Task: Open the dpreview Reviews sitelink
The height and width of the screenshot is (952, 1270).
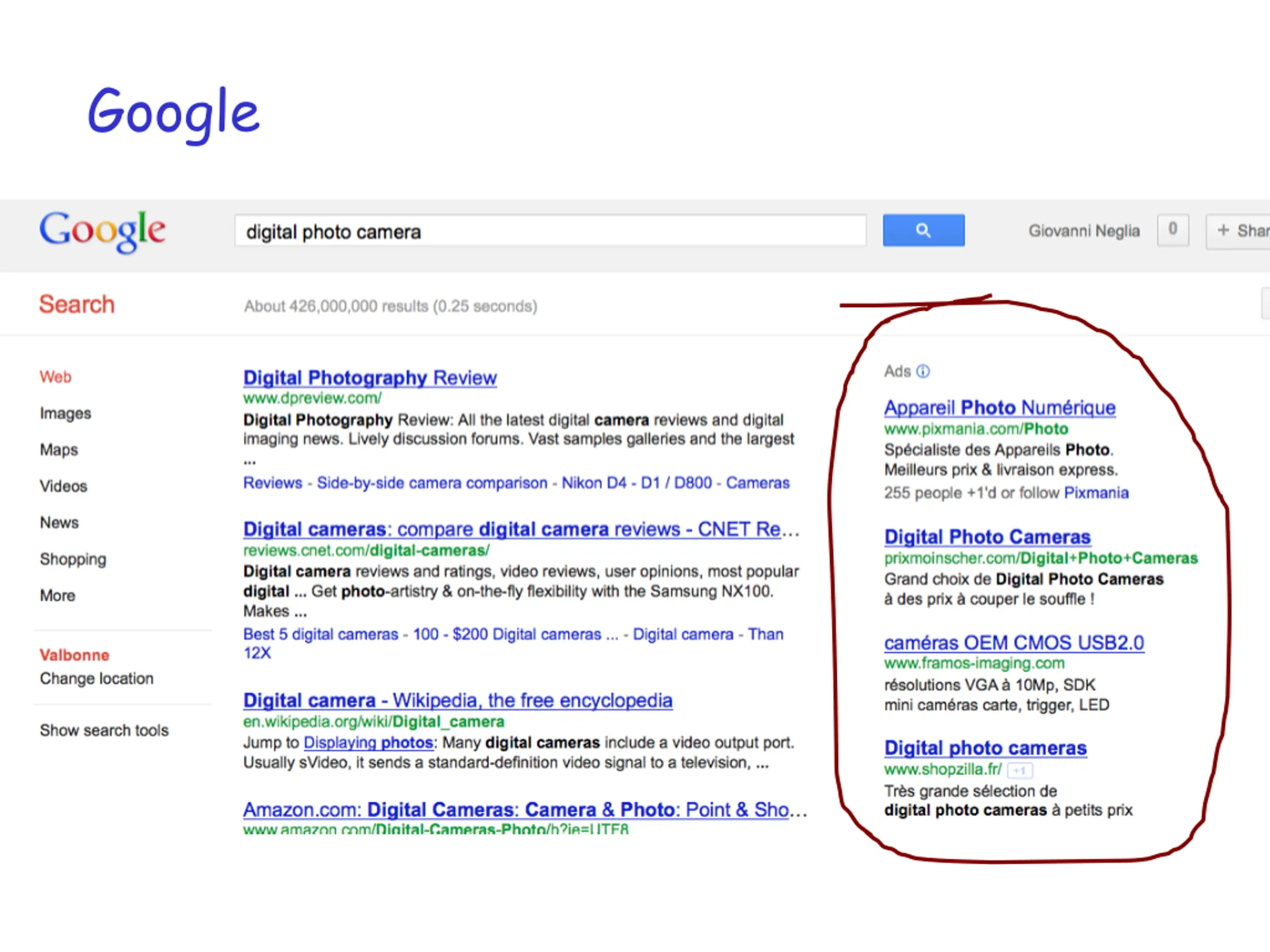Action: 273,483
